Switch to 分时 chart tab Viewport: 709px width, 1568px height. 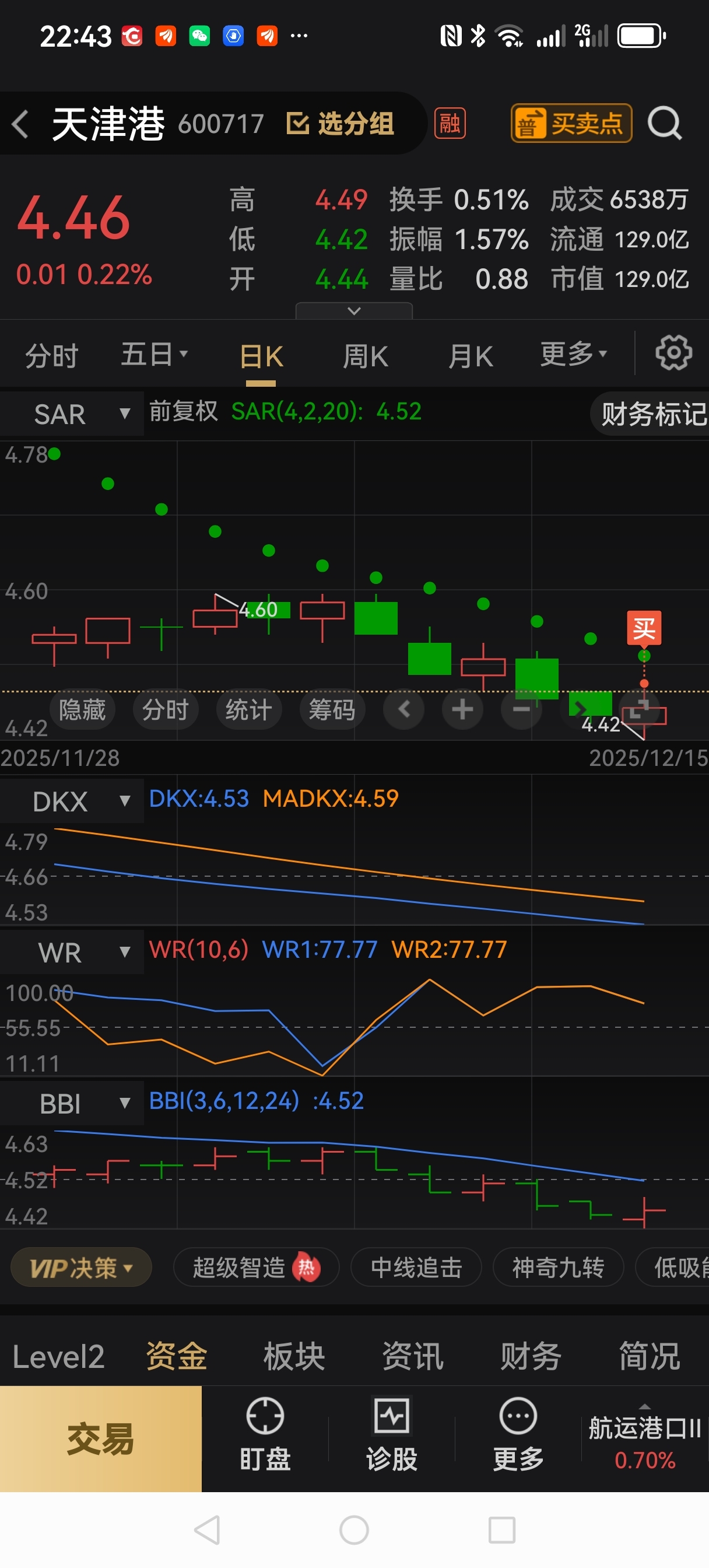[x=52, y=355]
